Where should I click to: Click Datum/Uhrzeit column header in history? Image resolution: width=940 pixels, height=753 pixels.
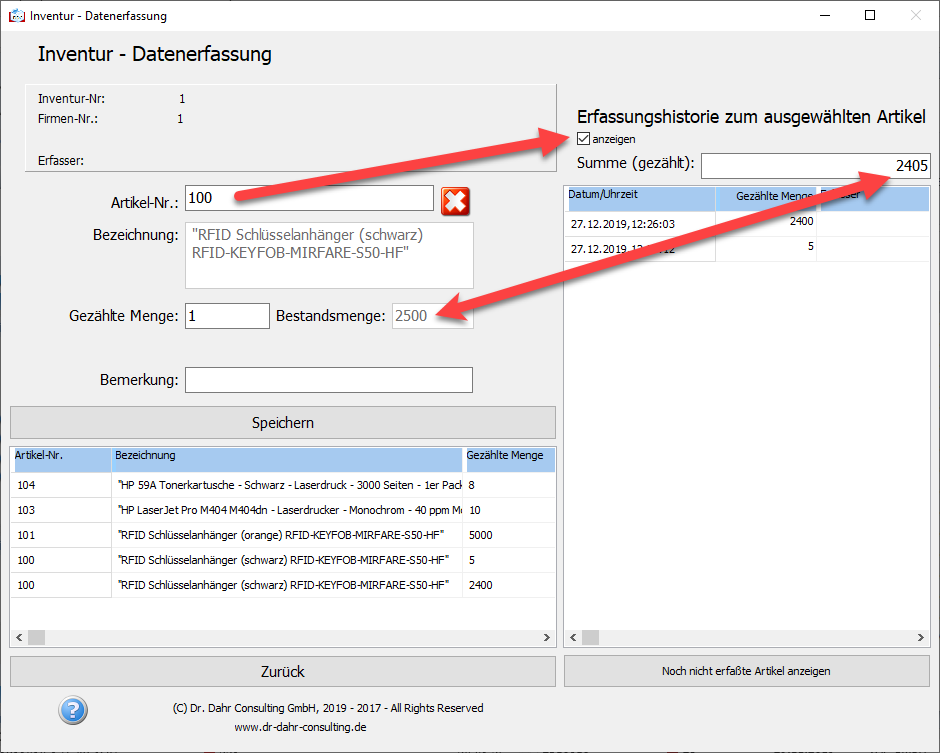pos(640,196)
